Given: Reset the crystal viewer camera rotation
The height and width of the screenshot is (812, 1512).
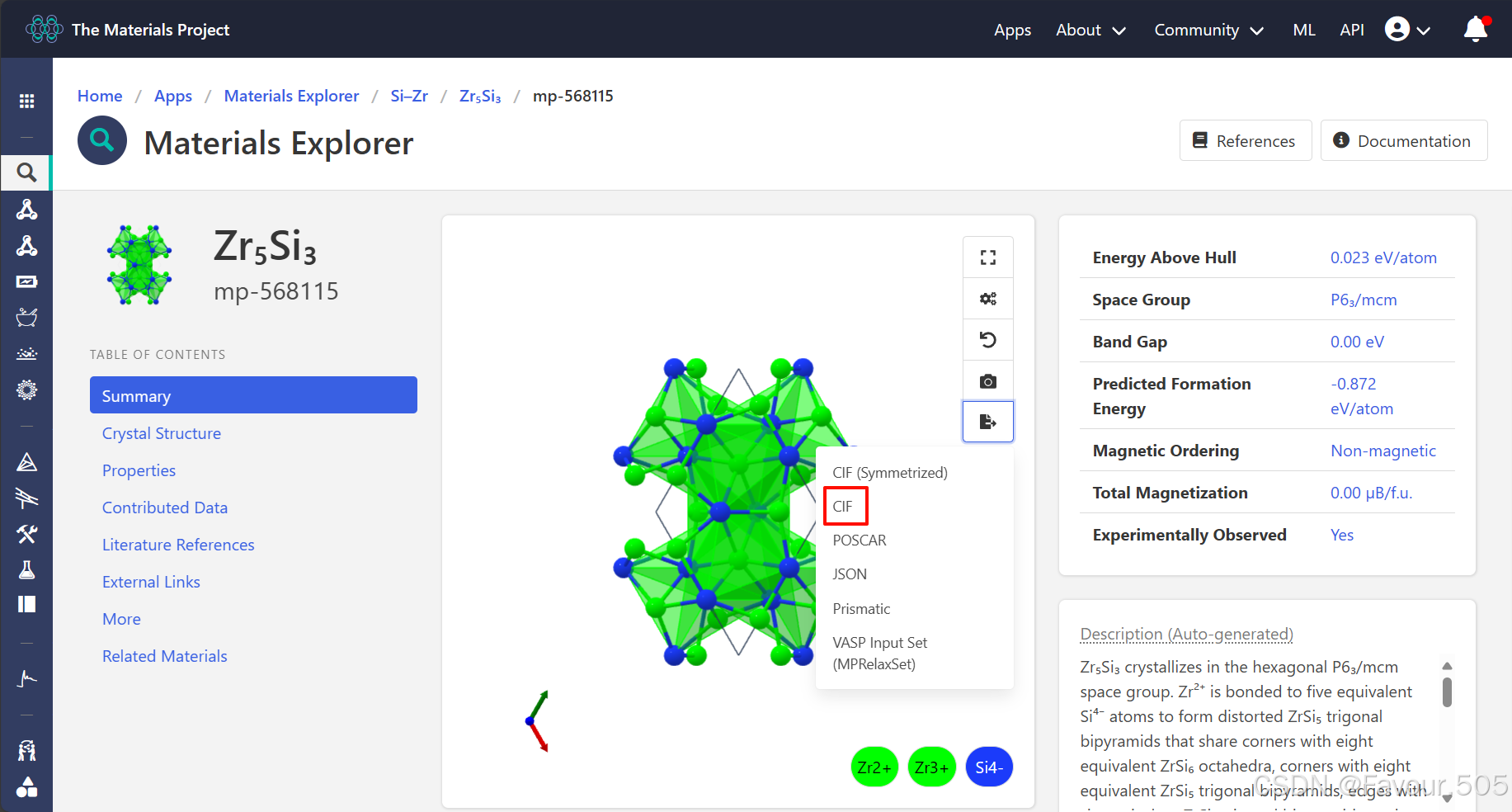Looking at the screenshot, I should click(988, 340).
